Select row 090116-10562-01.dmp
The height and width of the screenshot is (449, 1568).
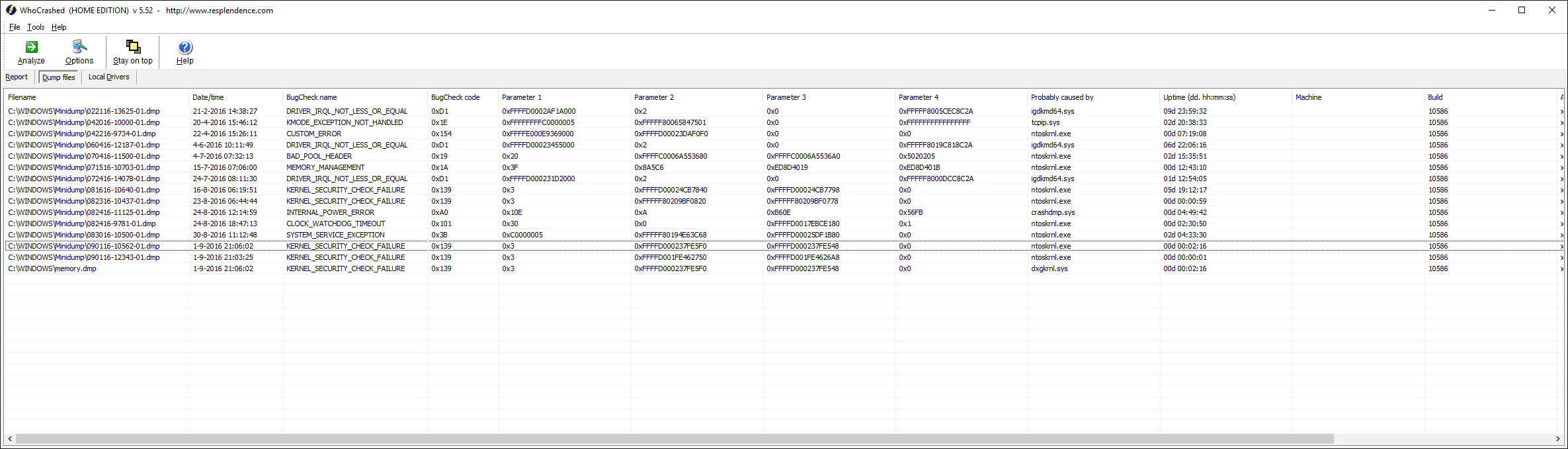tap(784, 246)
